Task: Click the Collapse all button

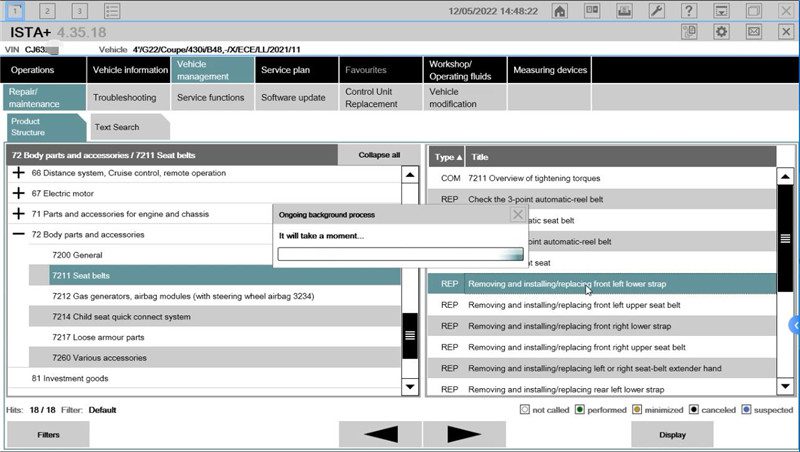Action: tap(379, 155)
